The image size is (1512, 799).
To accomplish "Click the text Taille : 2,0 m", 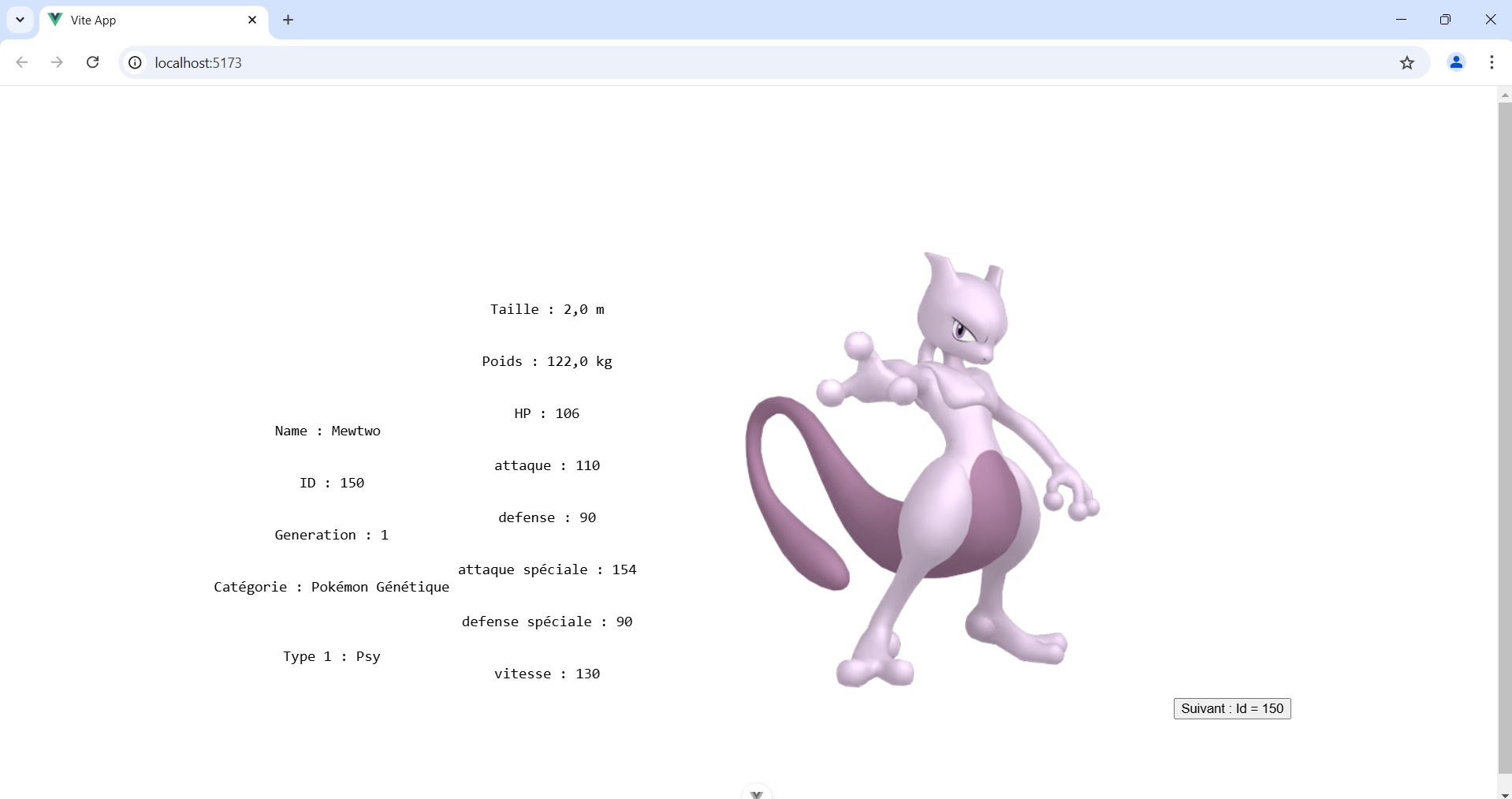I will [547, 309].
